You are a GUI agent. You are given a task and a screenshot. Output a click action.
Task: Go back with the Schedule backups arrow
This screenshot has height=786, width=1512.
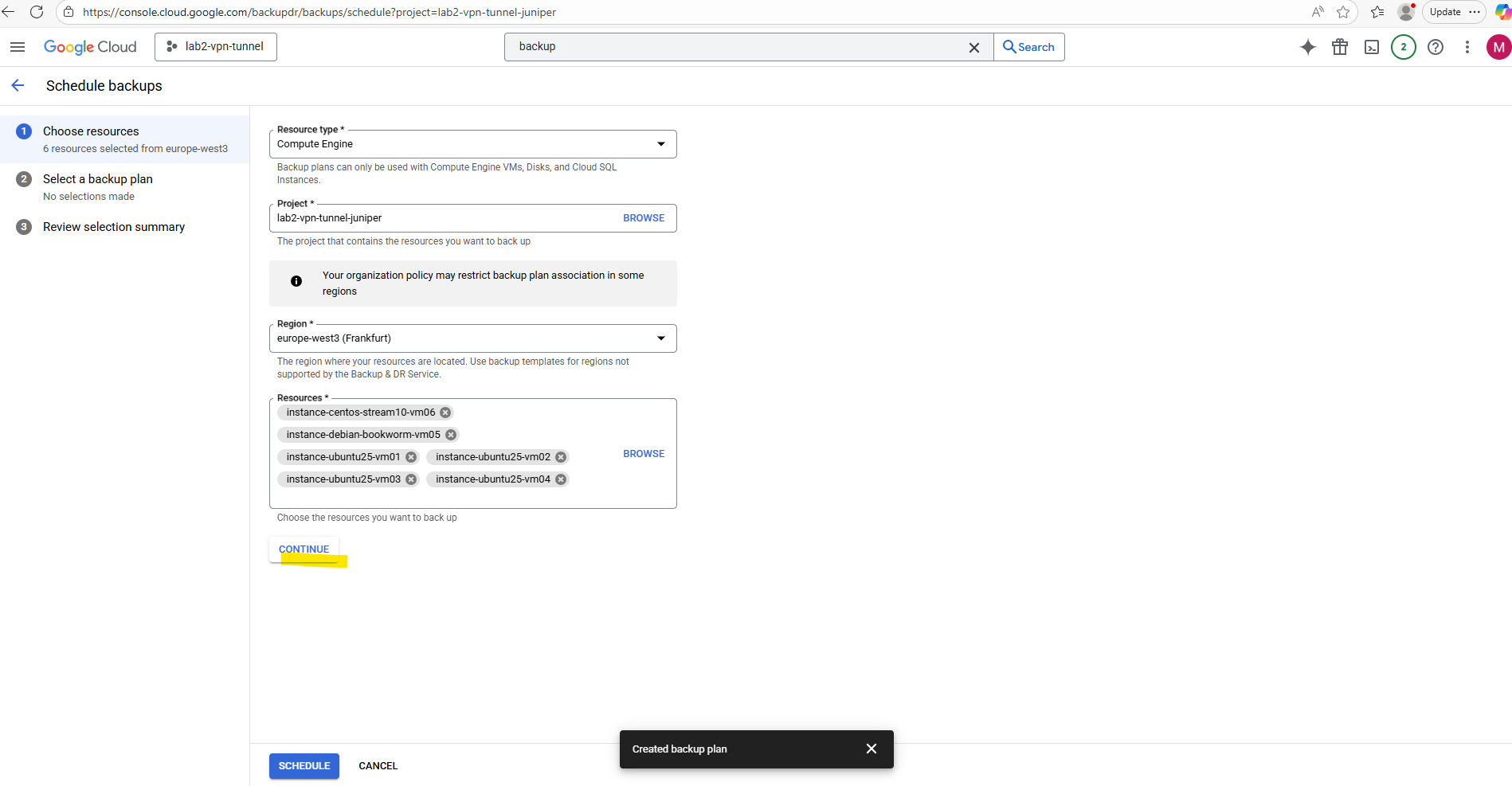(x=18, y=86)
